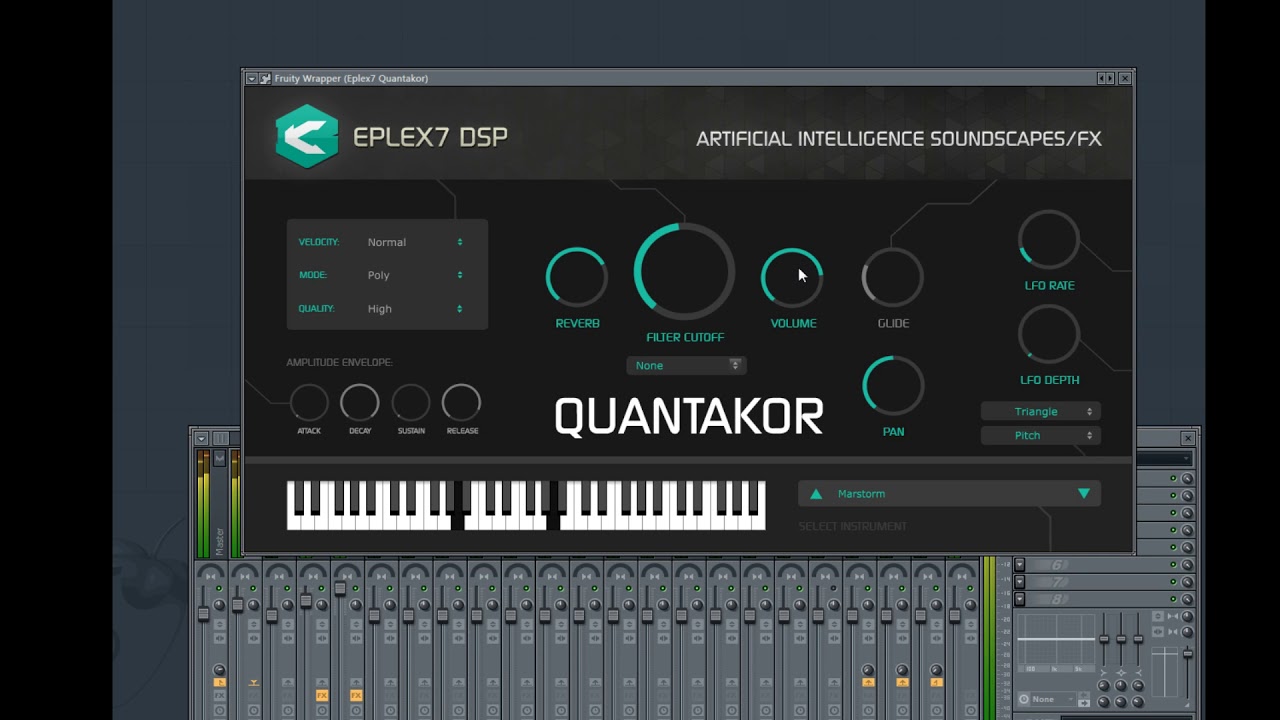Screen dimensions: 1280x720
Task: Click the effect slot 7 mix knob
Action: point(1187,582)
